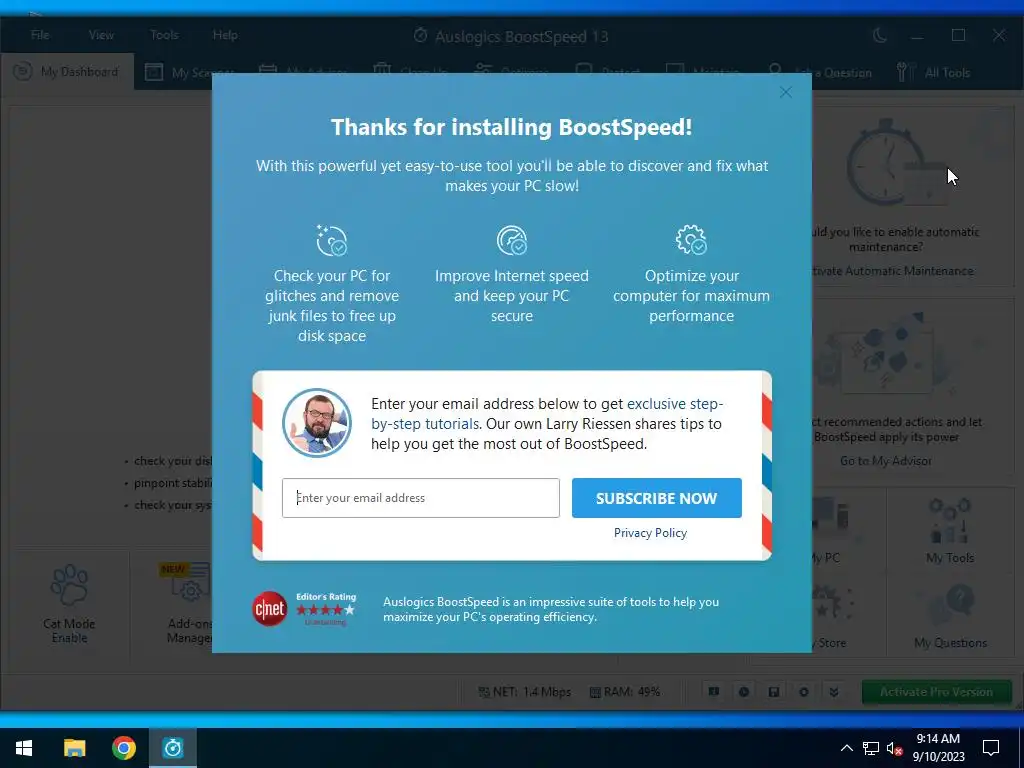Click the Check your PC glitches icon
1024x768 pixels.
pos(332,240)
